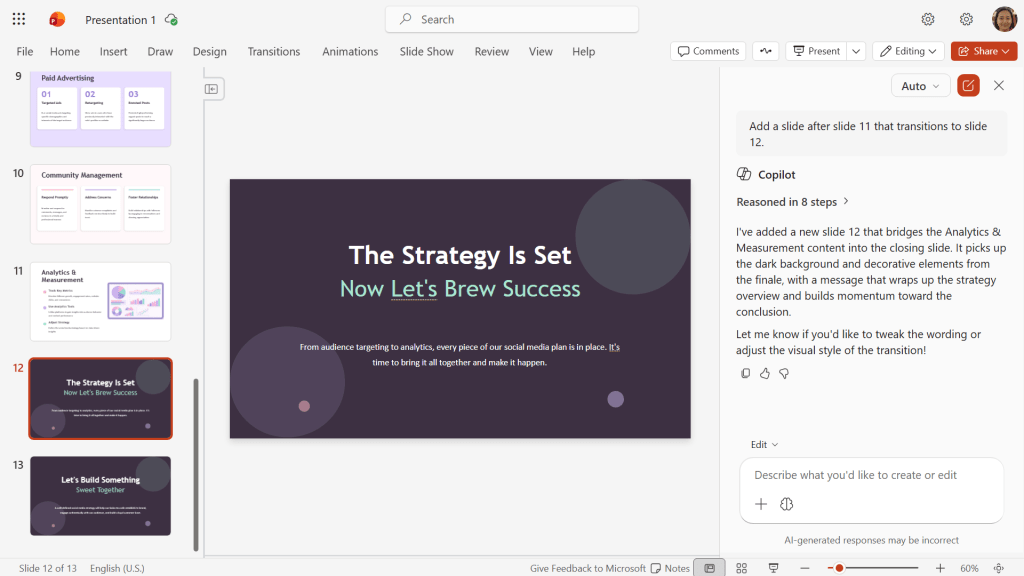Start slideshow from status bar icon
The image size is (1024, 576).
[773, 568]
